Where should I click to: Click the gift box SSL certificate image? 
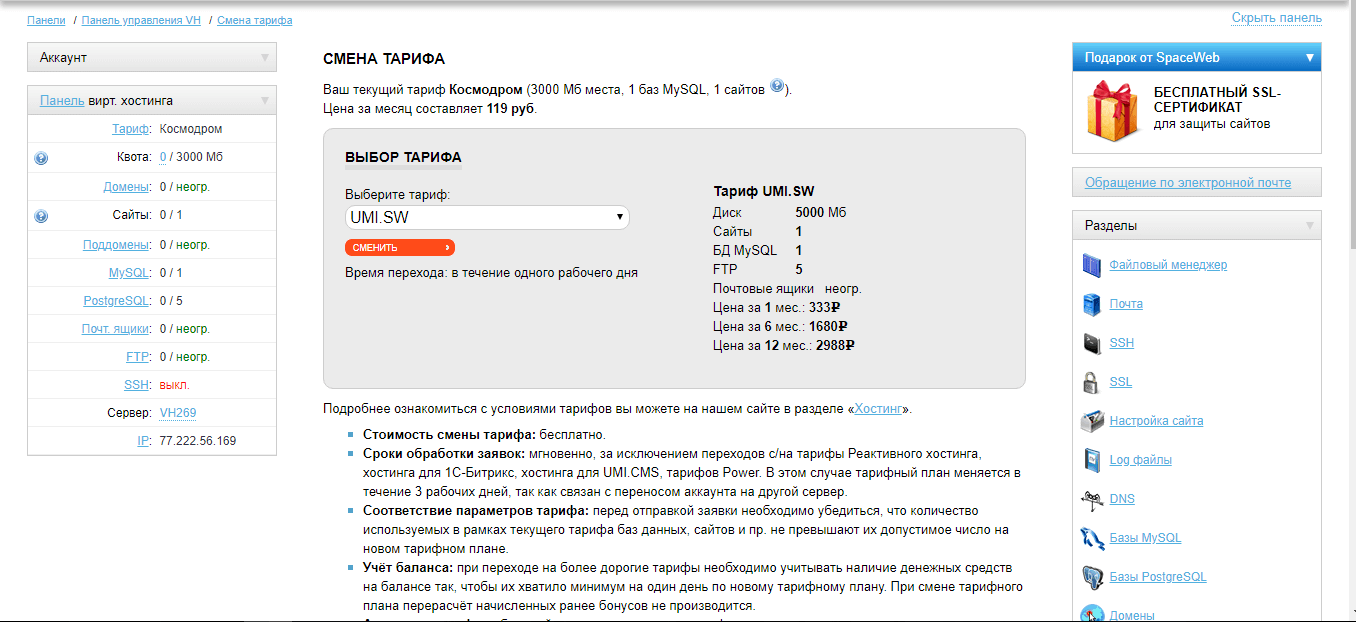pos(1114,109)
